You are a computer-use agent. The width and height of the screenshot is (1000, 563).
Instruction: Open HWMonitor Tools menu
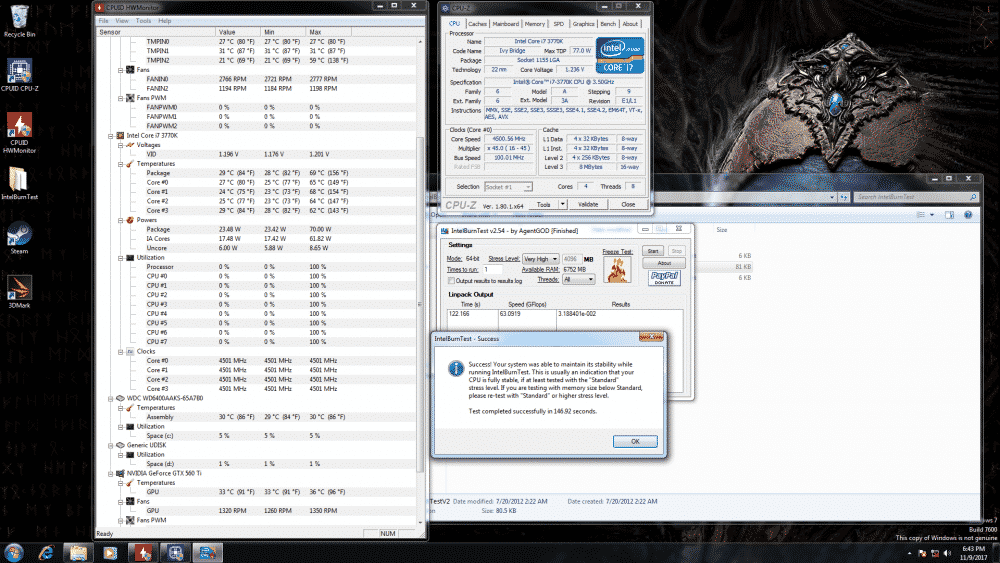(x=143, y=20)
